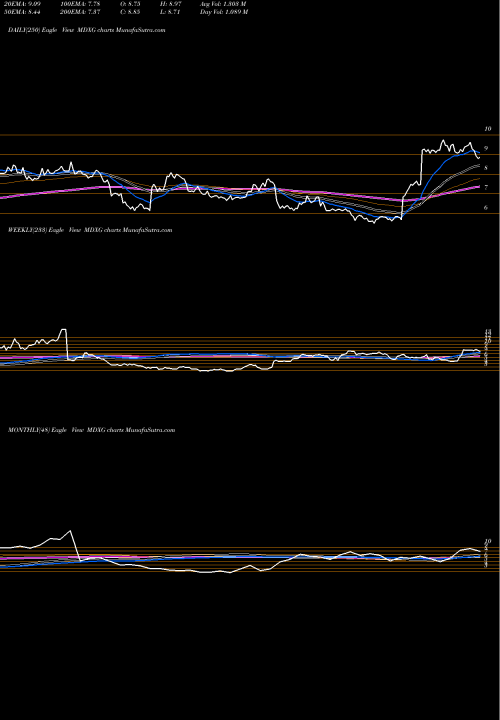Click the Day Vol reading
500x720 pixels.
(224, 12)
